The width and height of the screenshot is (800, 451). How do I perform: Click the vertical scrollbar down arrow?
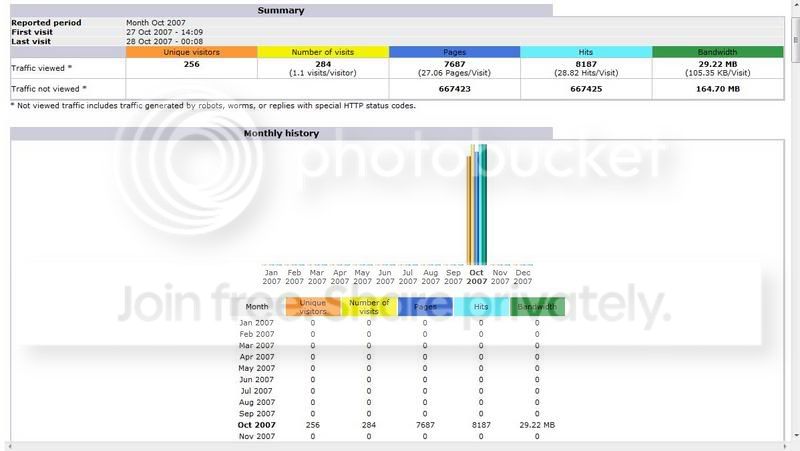796,436
